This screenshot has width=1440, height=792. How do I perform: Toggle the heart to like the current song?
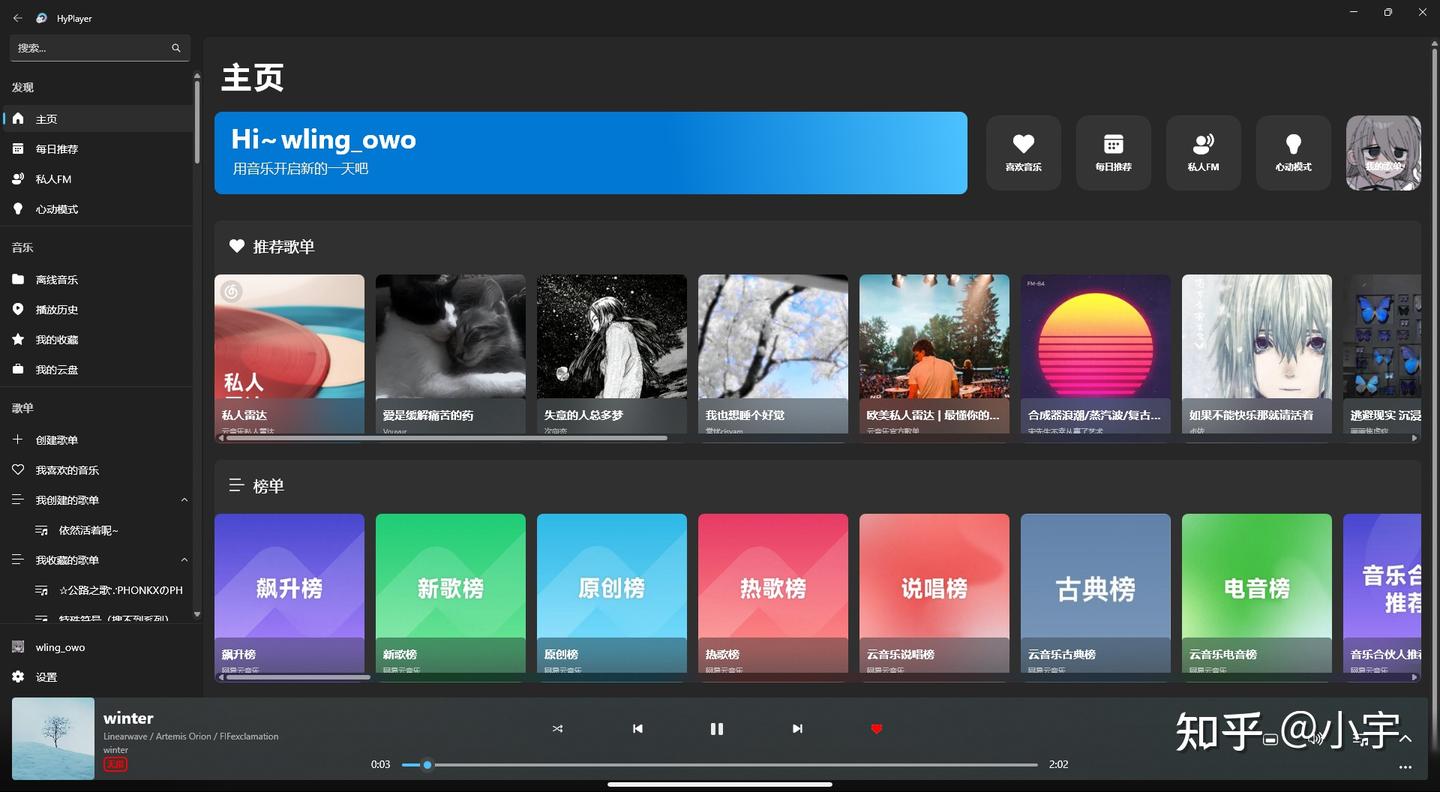click(876, 728)
